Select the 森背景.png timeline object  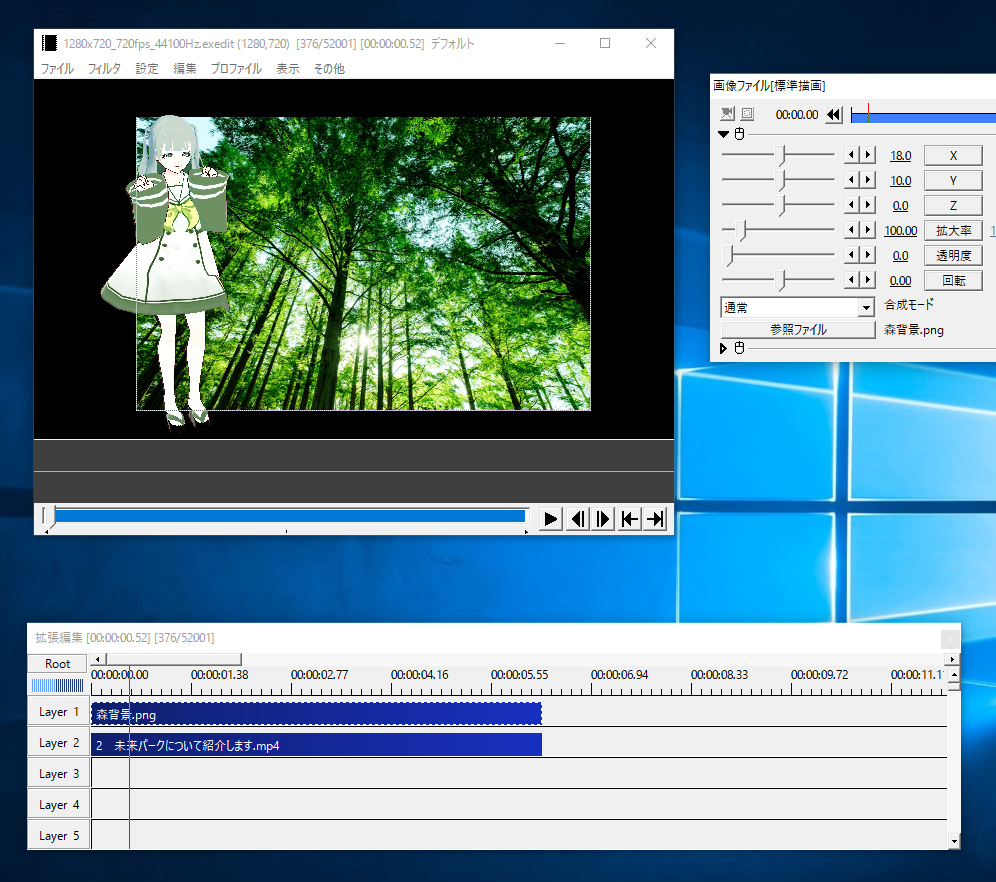tap(316, 714)
